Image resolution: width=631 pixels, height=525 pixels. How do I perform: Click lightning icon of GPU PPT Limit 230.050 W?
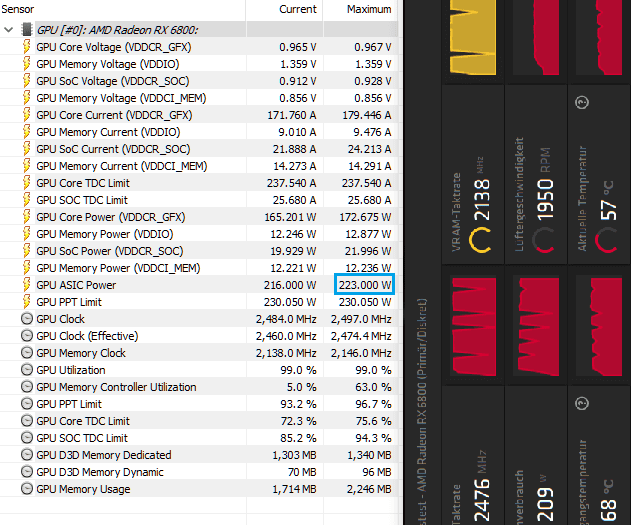point(27,302)
